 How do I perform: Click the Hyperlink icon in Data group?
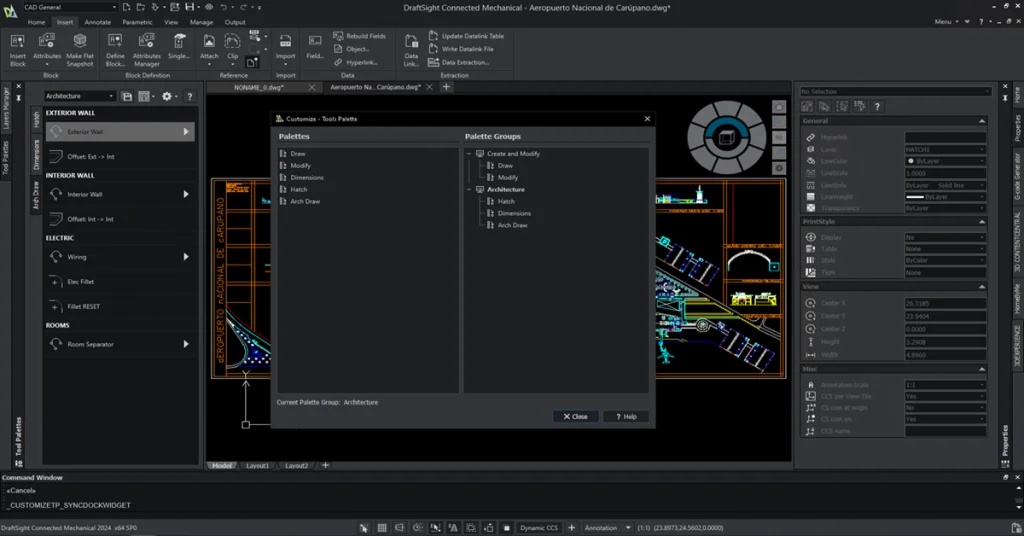pos(337,62)
